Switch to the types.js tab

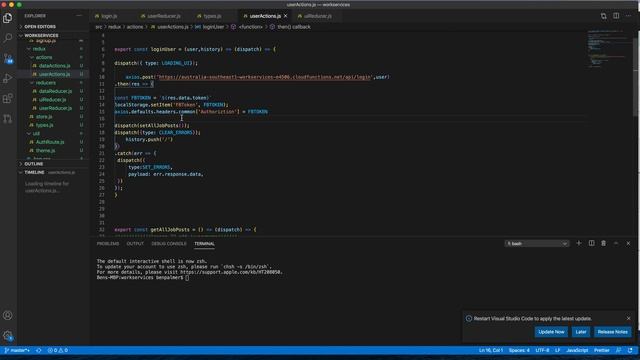pyautogui.click(x=212, y=16)
